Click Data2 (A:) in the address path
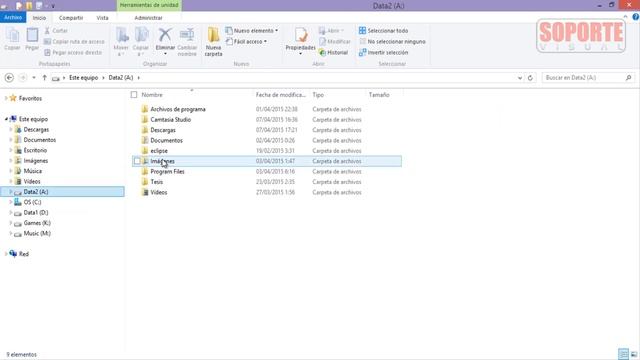The image size is (640, 360). 121,78
